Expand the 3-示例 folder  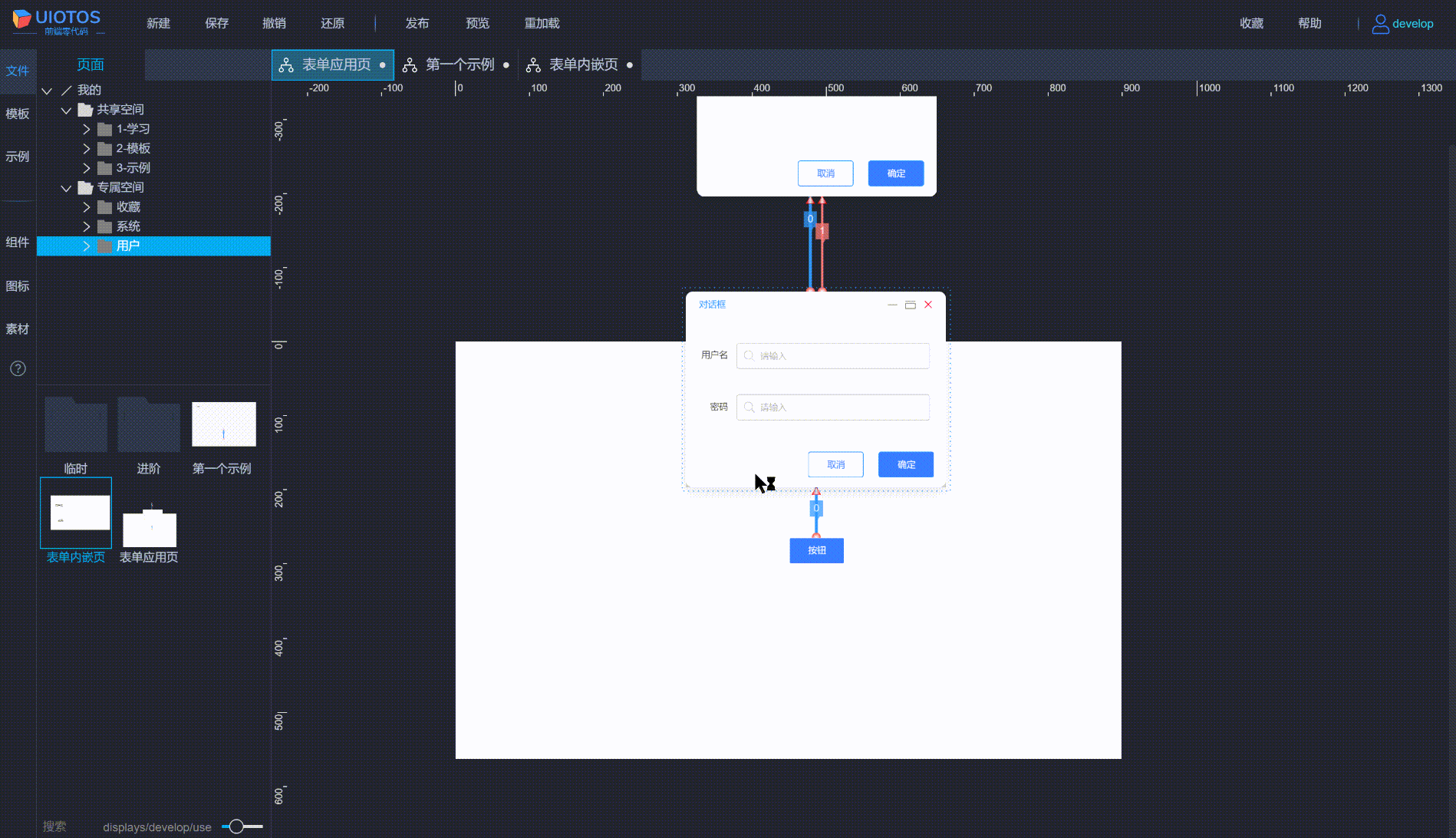[86, 168]
